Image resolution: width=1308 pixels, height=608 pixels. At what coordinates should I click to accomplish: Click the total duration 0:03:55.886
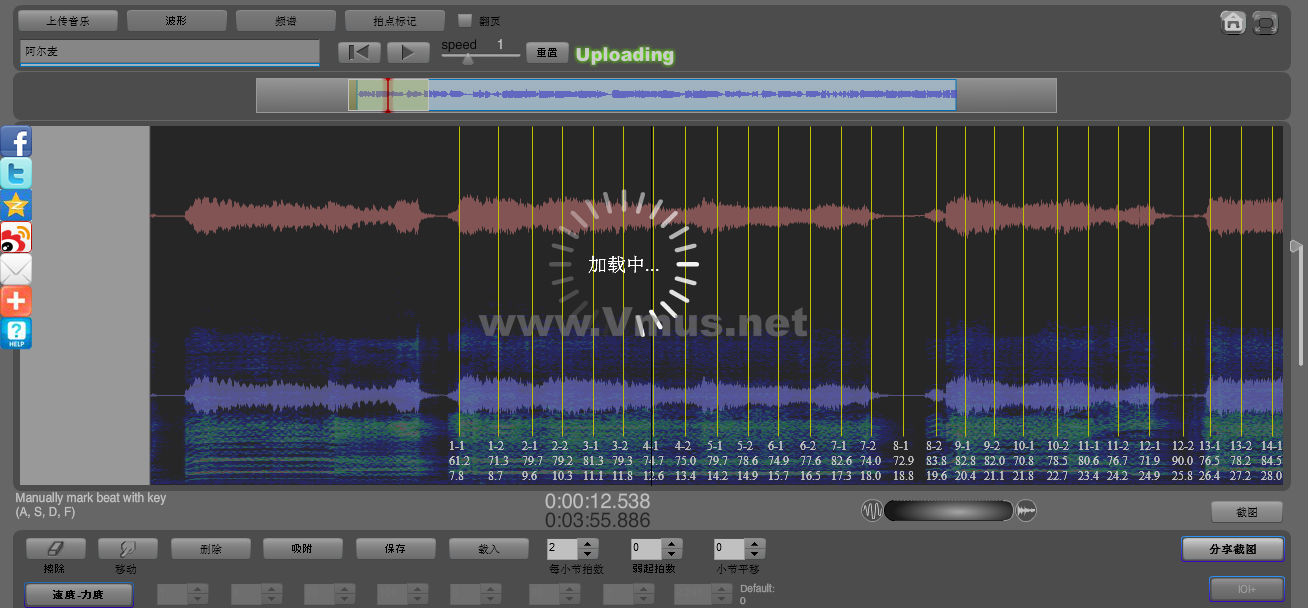(597, 520)
